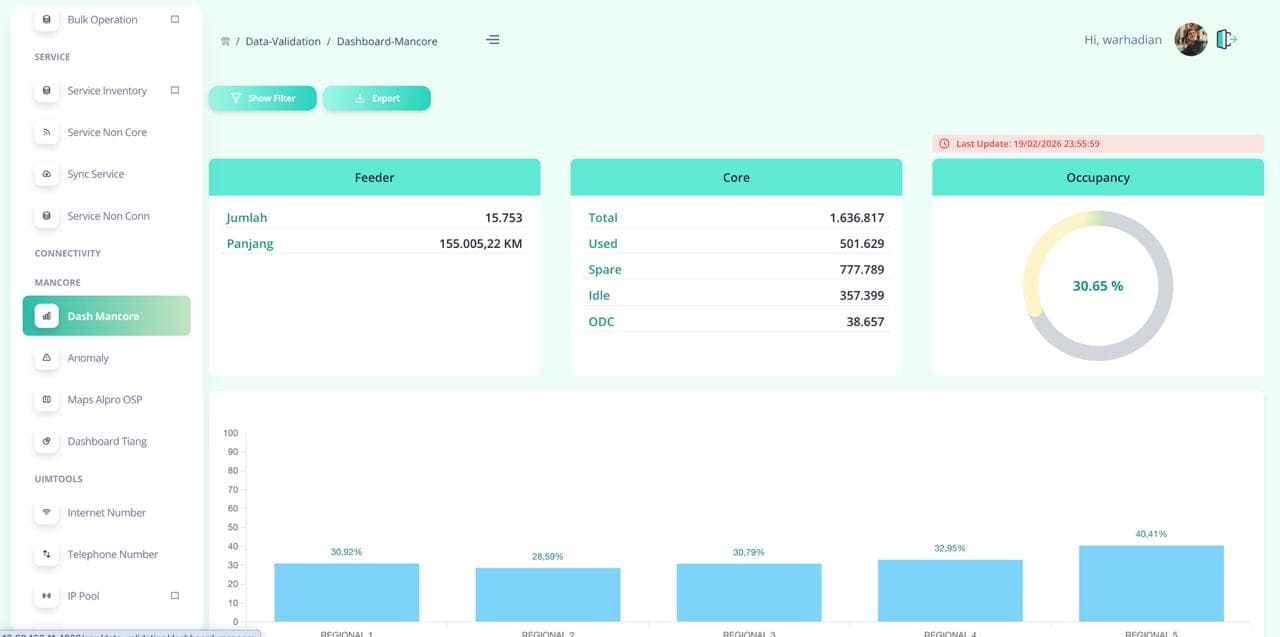1280x637 pixels.
Task: Open Dashboard Tiang menu item
Action: 107,441
